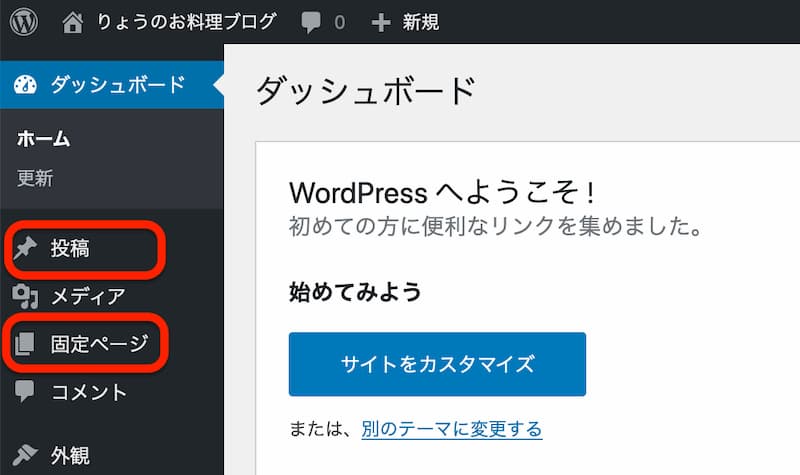Click the WordPress へようこそ！ heading
The width and height of the screenshot is (800, 475).
pyautogui.click(x=442, y=193)
